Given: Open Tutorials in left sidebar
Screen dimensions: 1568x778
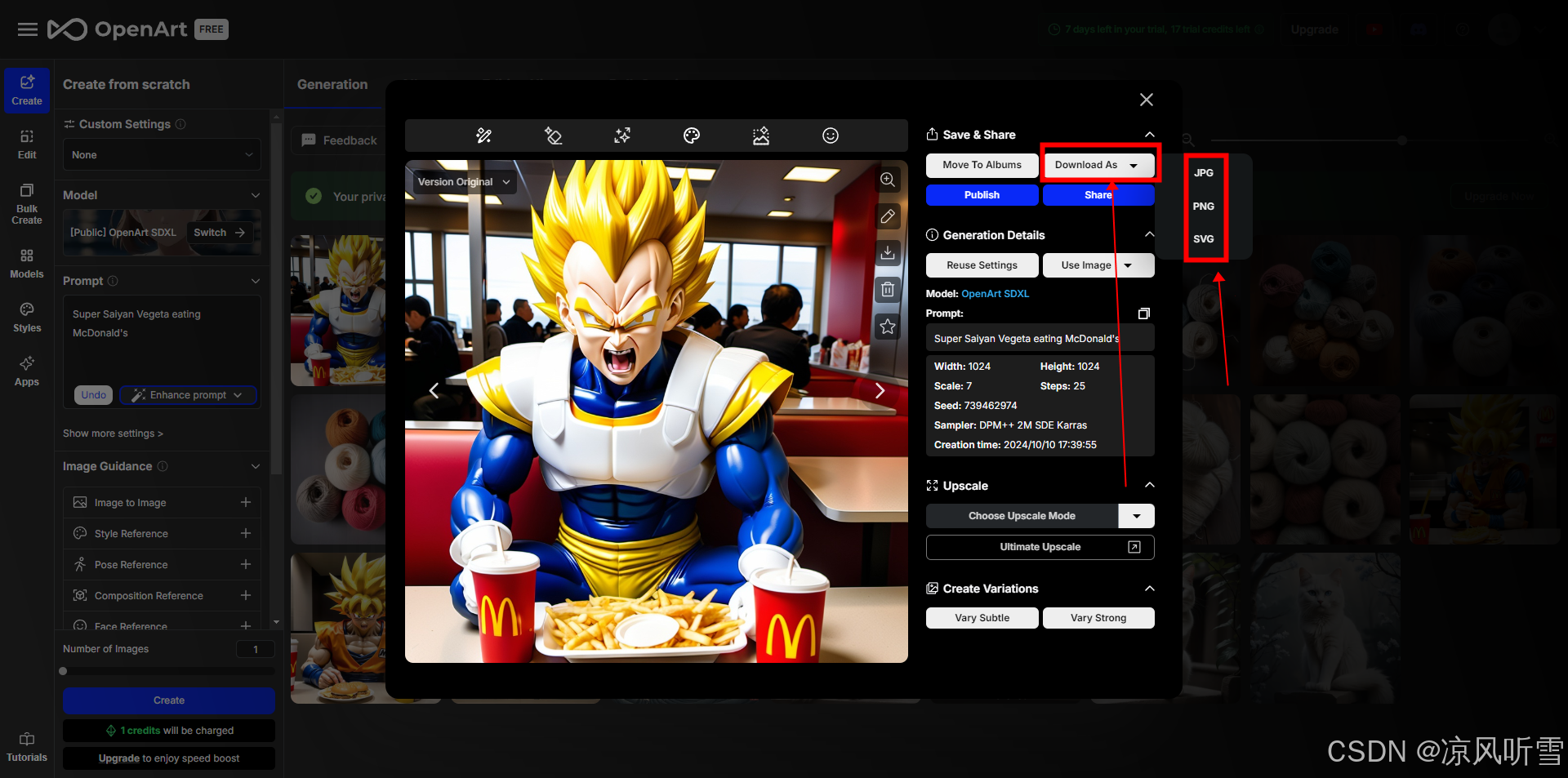Looking at the screenshot, I should 27,747.
